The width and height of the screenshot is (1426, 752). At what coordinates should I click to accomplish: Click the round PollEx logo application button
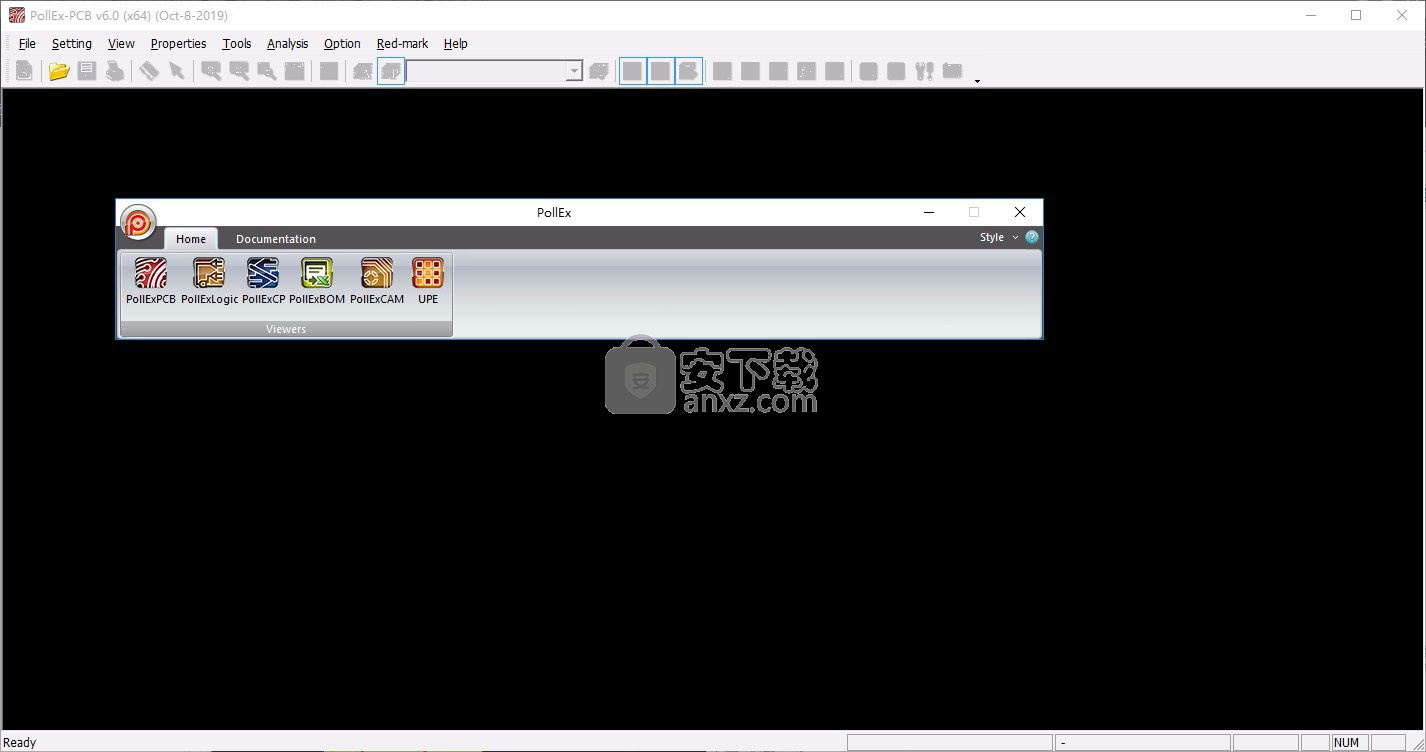138,222
